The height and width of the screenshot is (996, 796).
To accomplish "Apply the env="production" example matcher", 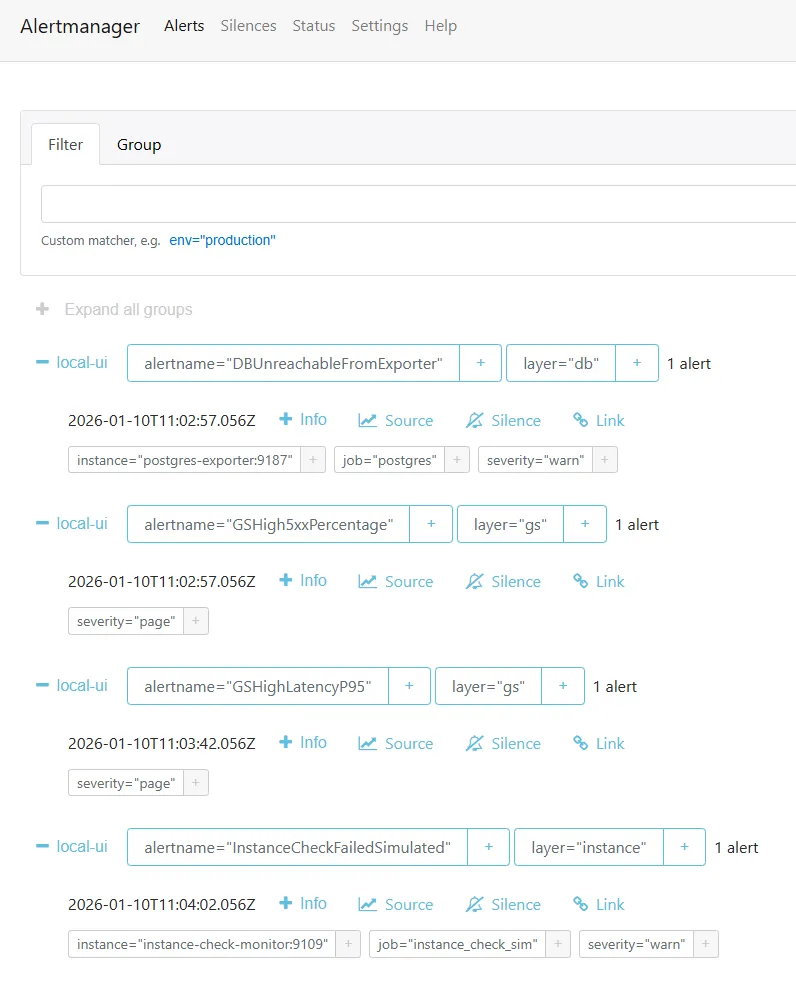I will pyautogui.click(x=222, y=240).
